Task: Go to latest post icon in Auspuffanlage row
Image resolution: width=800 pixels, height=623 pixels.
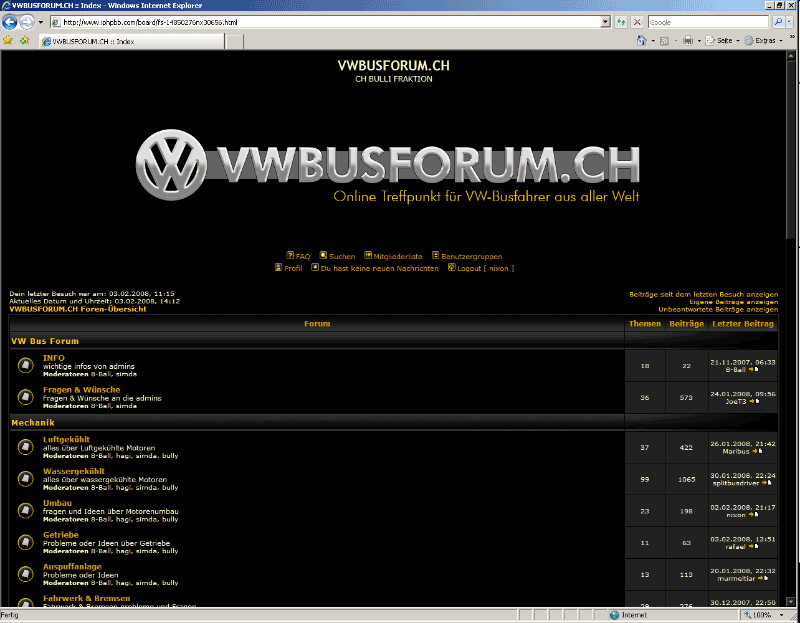Action: click(763, 578)
